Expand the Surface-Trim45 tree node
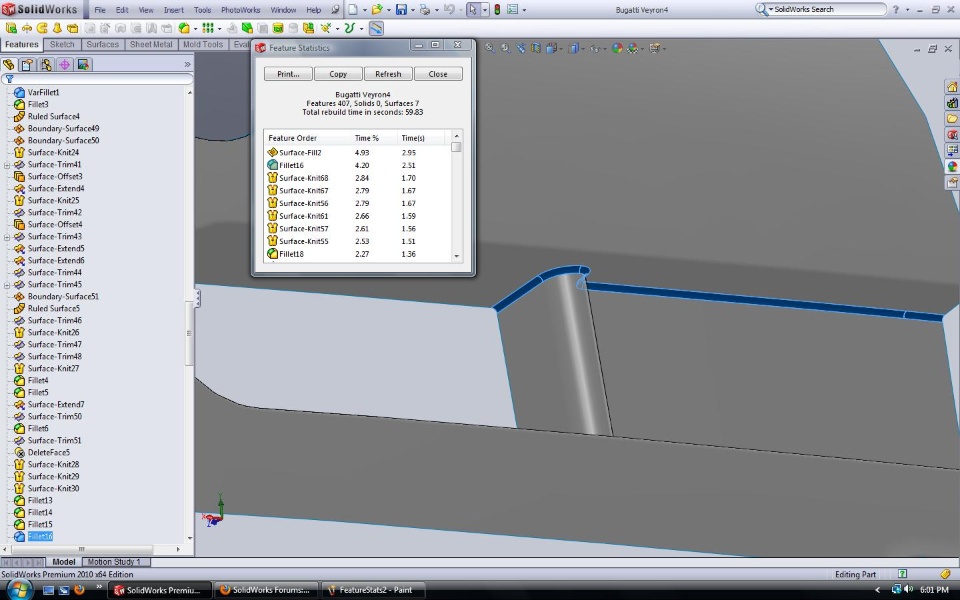This screenshot has height=600, width=960. pos(7,285)
